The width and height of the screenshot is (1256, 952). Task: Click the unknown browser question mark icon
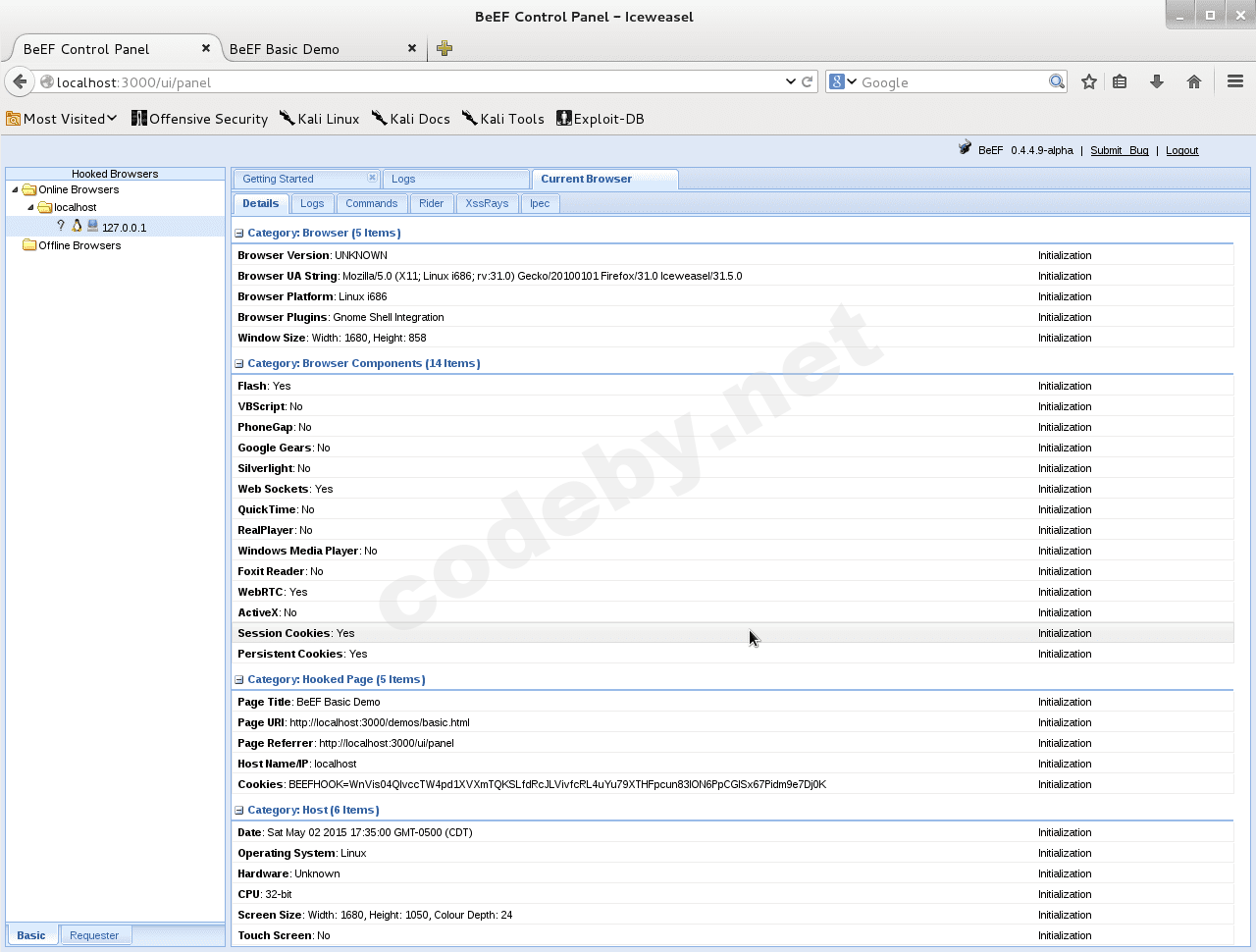61,226
